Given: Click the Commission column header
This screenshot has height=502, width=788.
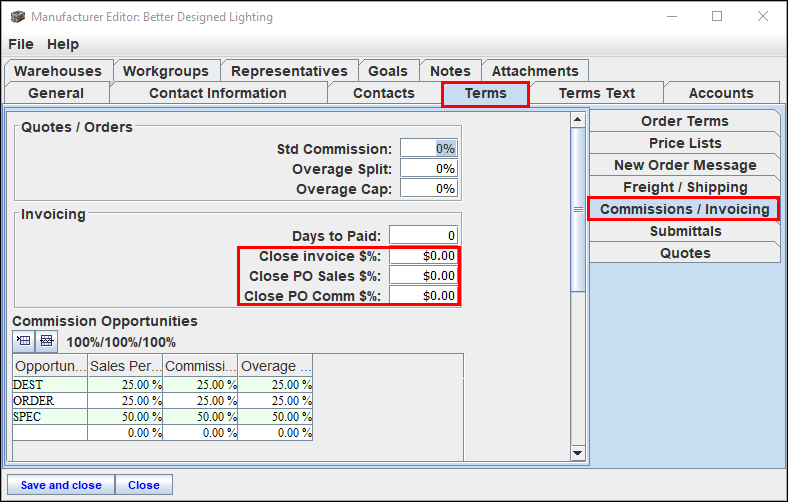Looking at the screenshot, I should click(x=201, y=366).
